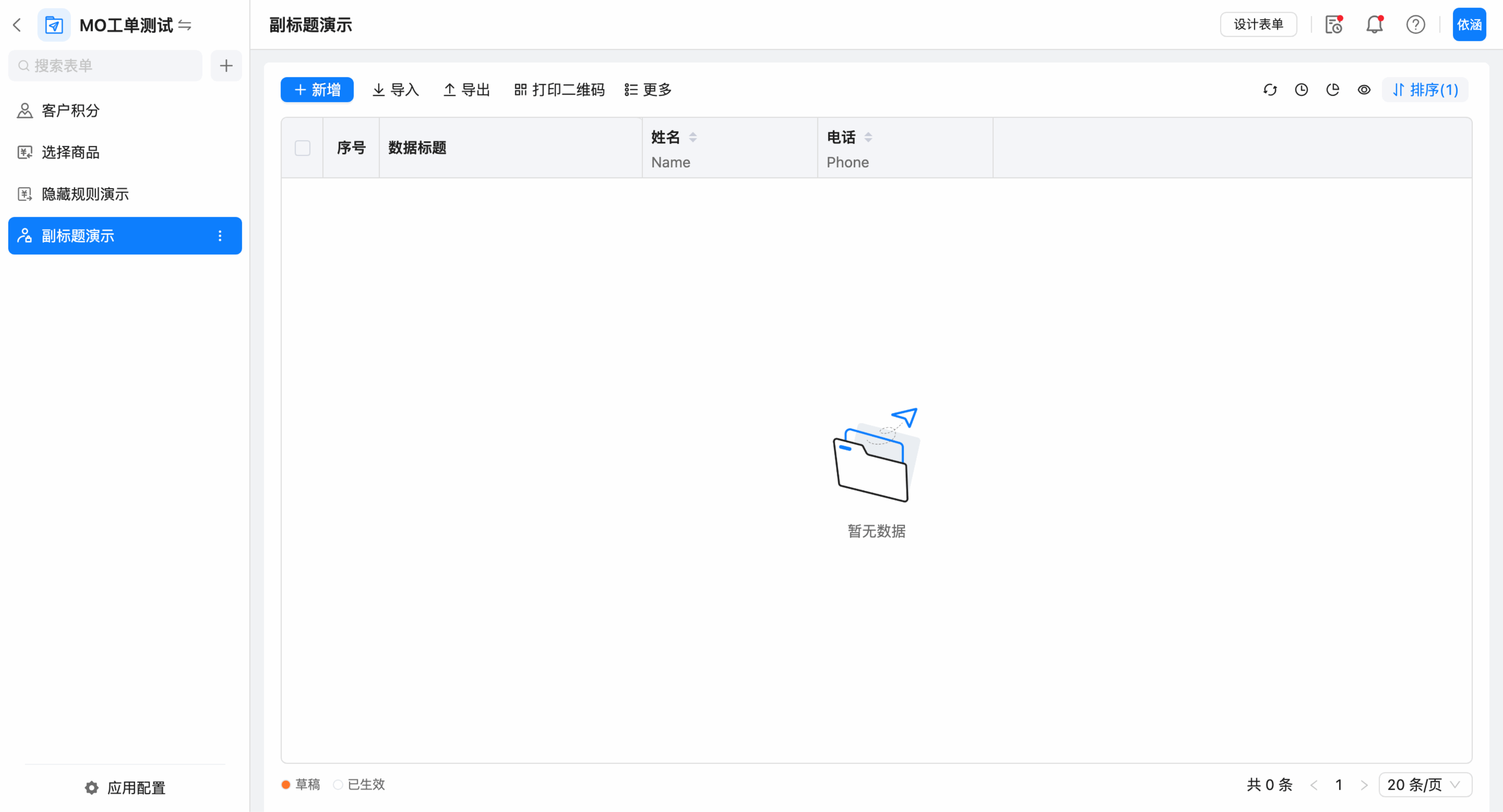Select 客户积分 in the sidebar
This screenshot has width=1503, height=812.
(x=71, y=111)
